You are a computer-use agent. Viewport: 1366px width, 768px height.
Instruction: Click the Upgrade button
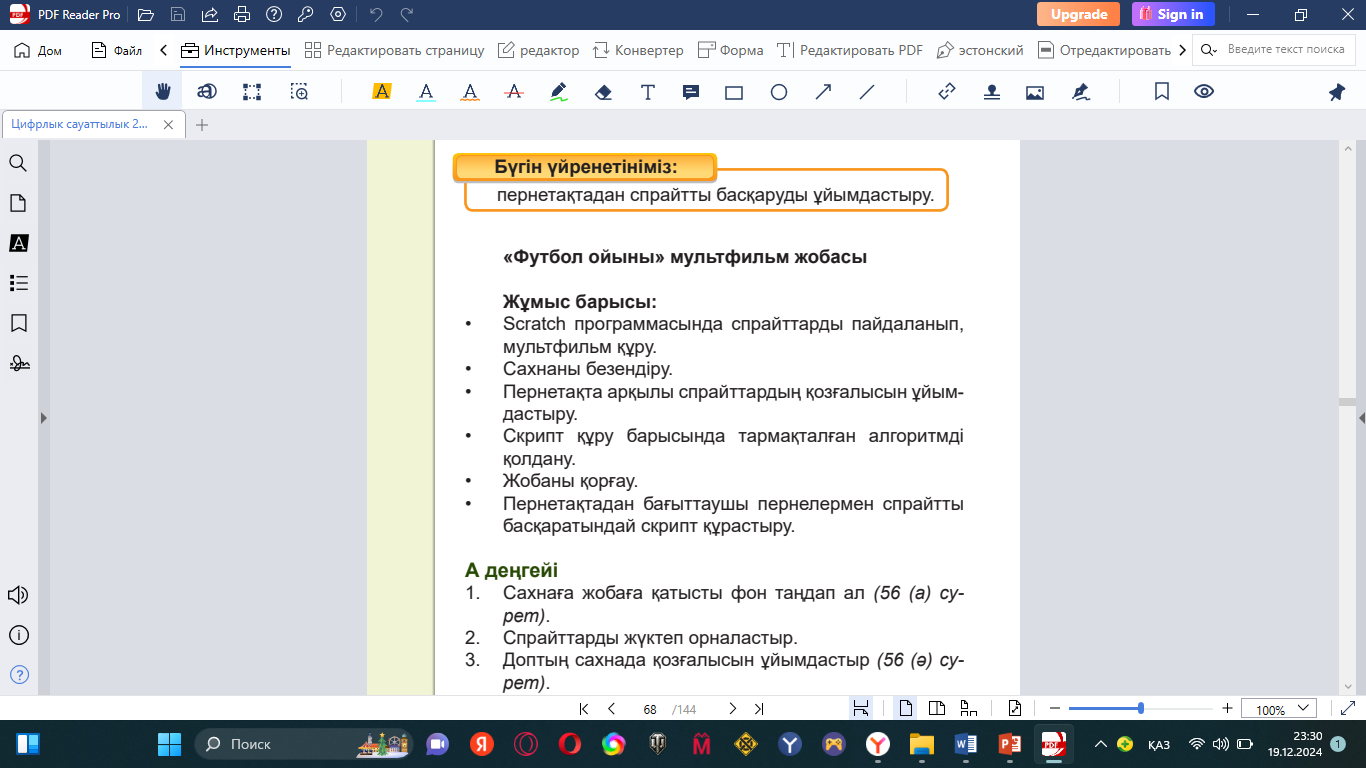(x=1078, y=14)
